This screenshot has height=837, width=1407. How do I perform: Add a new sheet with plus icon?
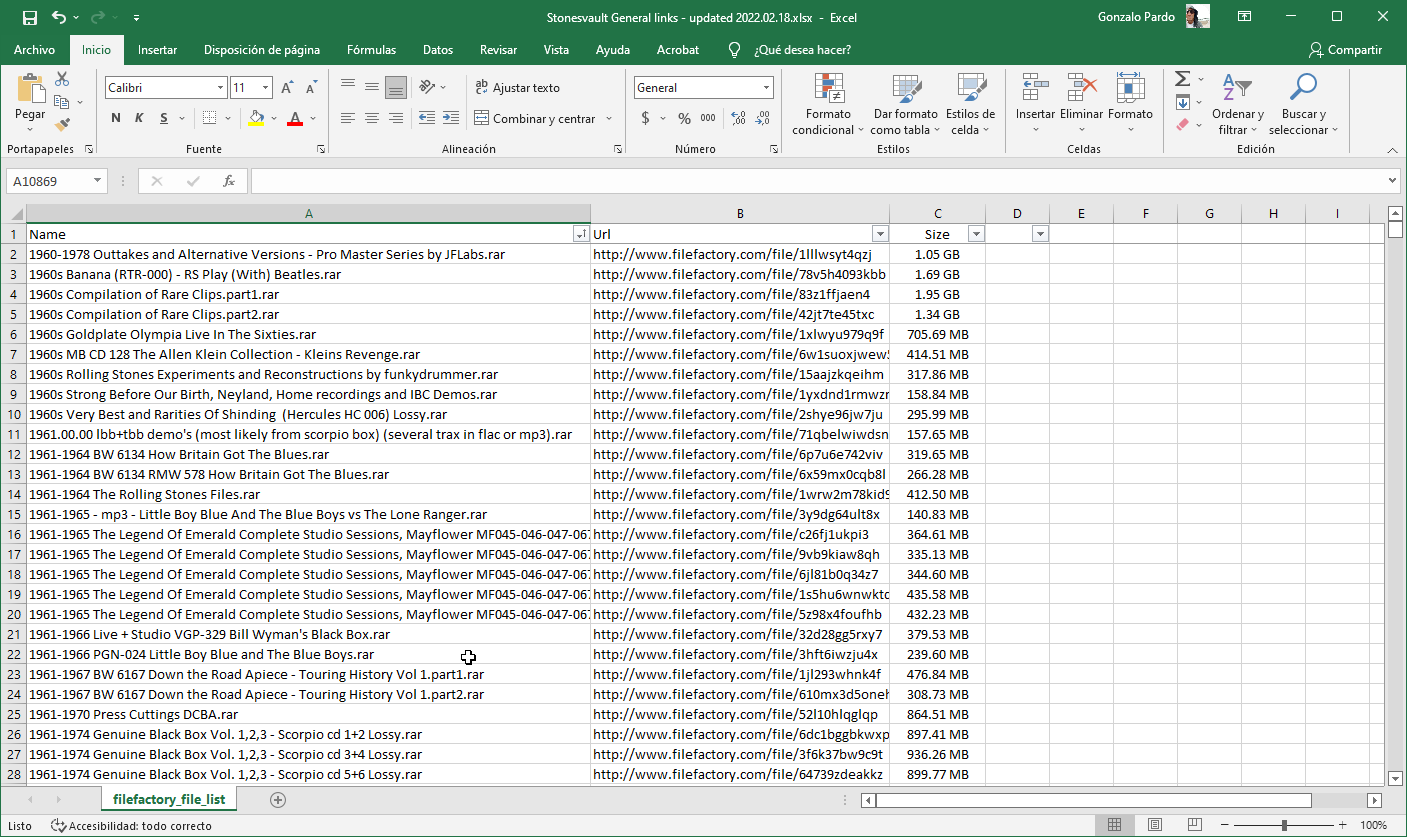point(278,800)
